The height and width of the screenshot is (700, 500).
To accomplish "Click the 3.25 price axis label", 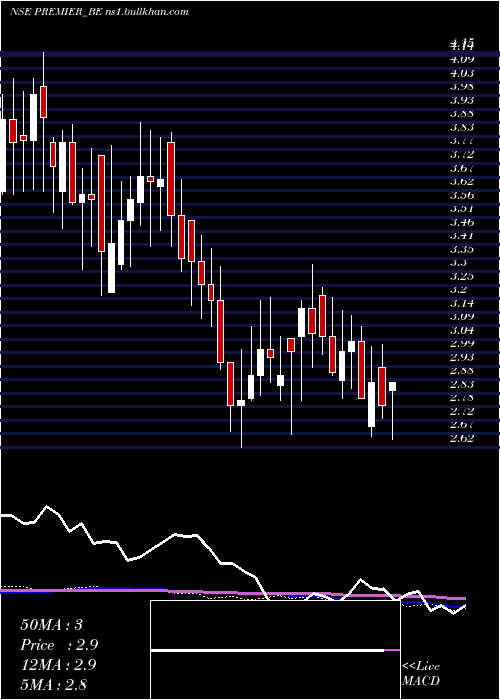I will tap(462, 276).
